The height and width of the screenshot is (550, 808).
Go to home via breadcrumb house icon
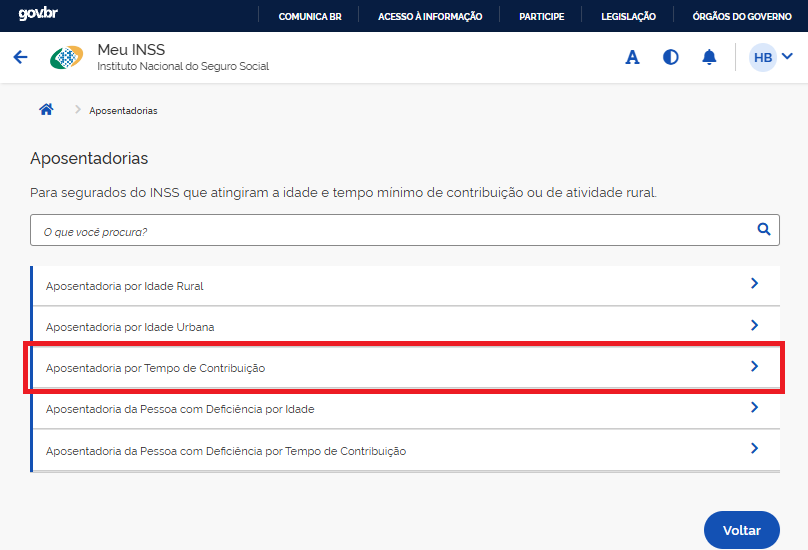coord(46,110)
